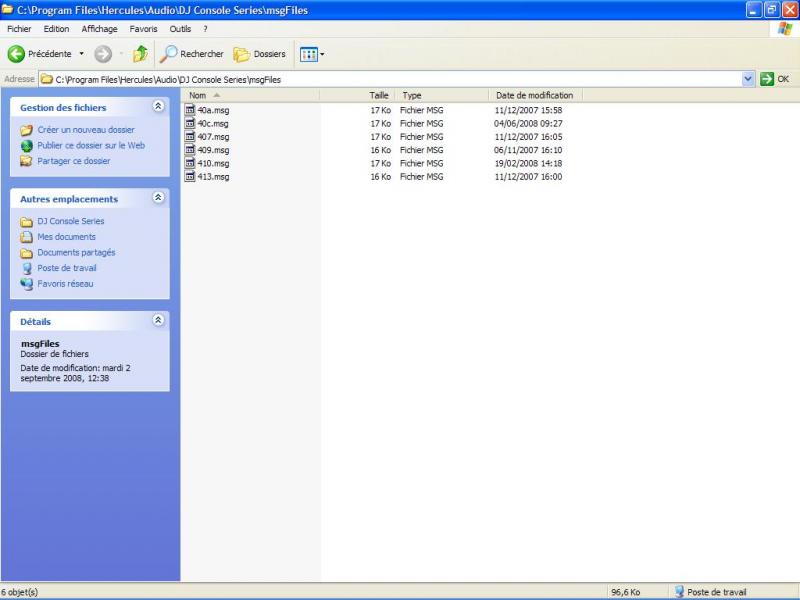Screen dimensions: 800x600
Task: Open the Précédente history dropdown arrow
Action: click(x=82, y=54)
